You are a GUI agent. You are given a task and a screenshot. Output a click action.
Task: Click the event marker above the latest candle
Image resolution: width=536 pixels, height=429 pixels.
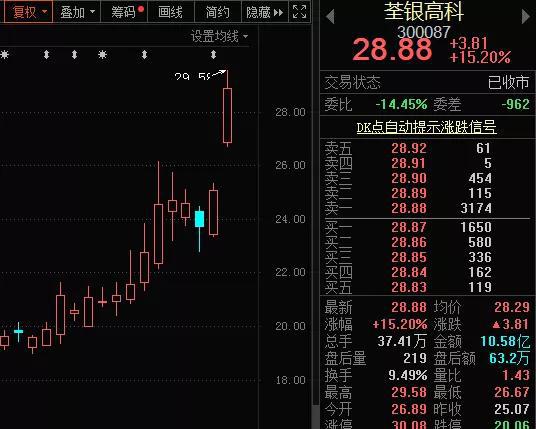[213, 54]
